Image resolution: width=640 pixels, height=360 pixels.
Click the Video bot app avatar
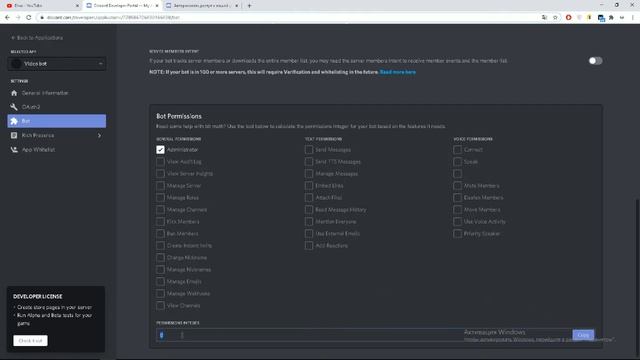pyautogui.click(x=16, y=64)
